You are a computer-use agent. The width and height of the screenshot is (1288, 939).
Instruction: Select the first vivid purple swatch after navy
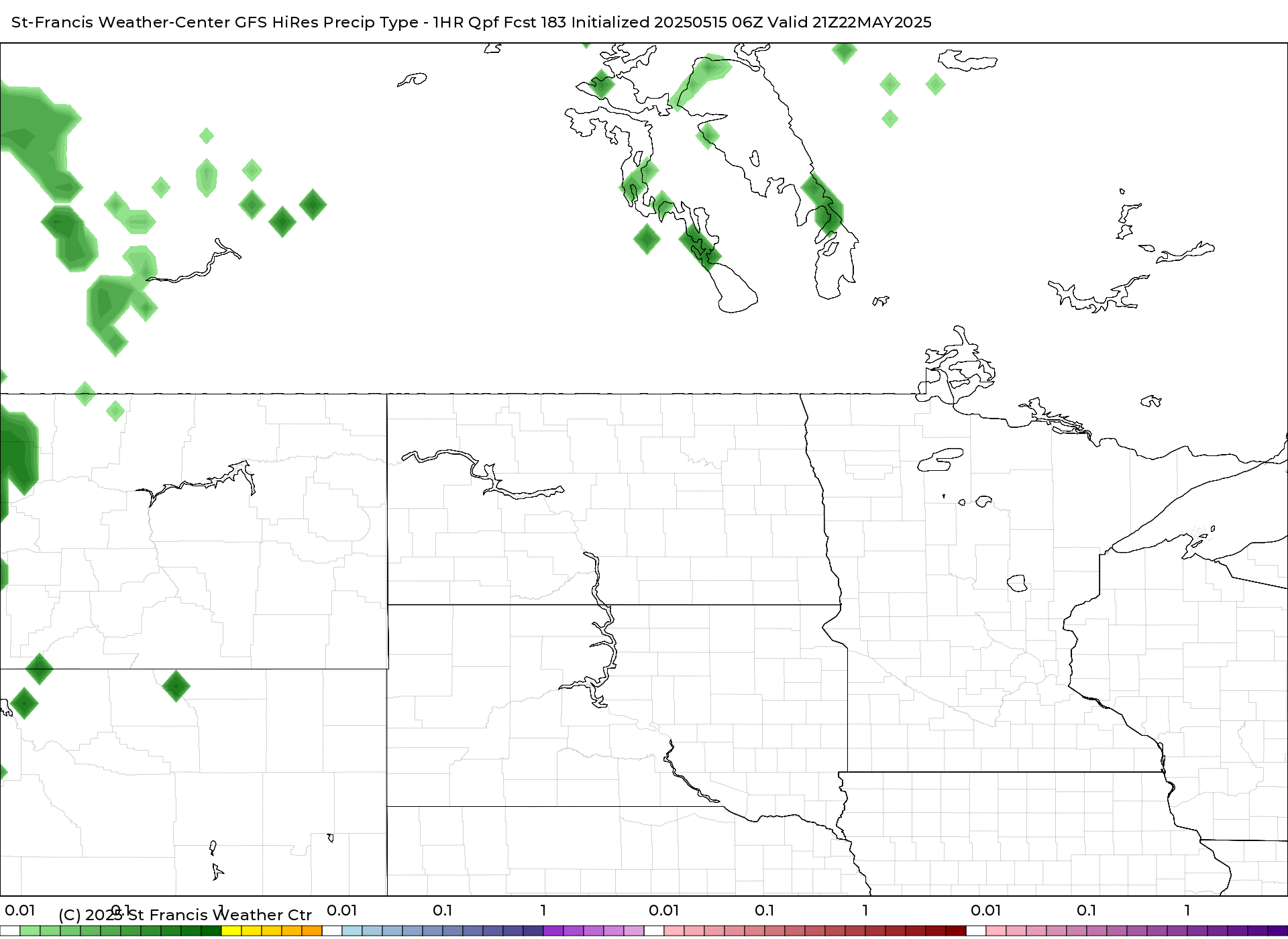coord(553,931)
